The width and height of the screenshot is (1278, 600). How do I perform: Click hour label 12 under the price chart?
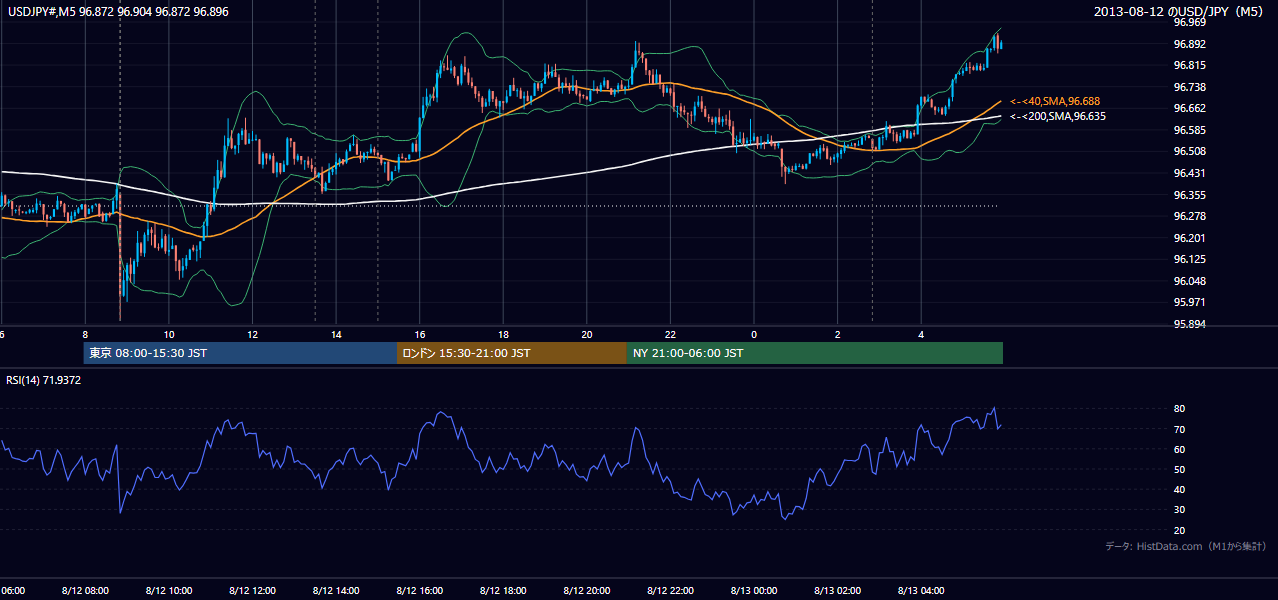pos(253,334)
